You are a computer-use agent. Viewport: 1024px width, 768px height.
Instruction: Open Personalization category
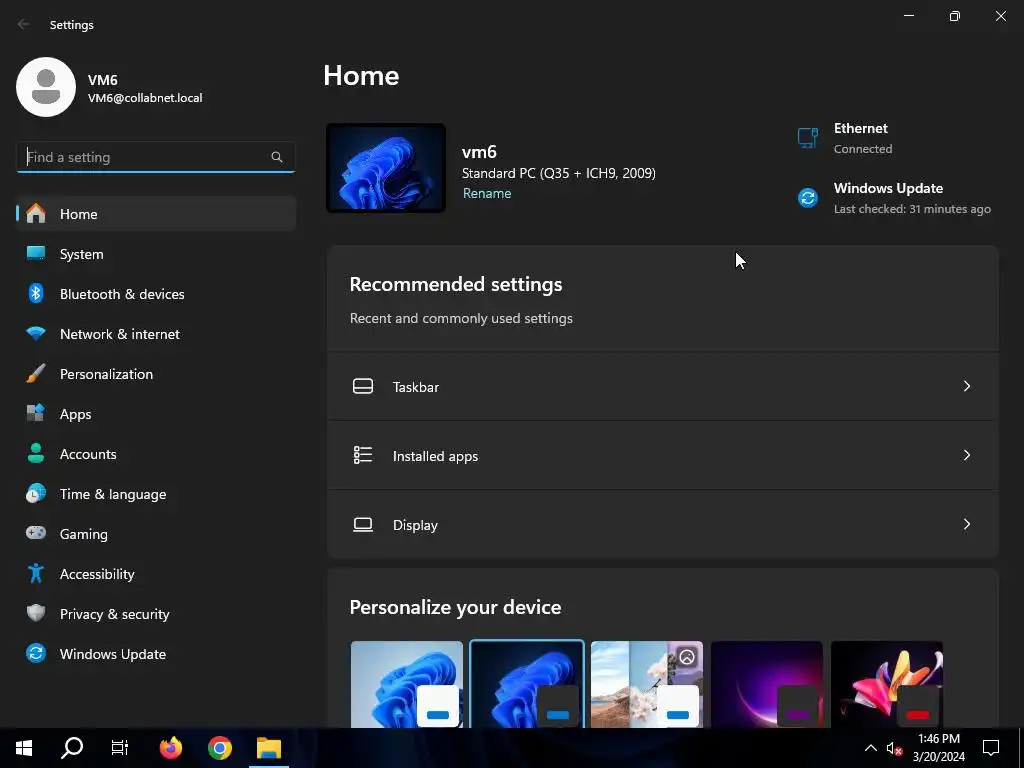[x=156, y=374]
